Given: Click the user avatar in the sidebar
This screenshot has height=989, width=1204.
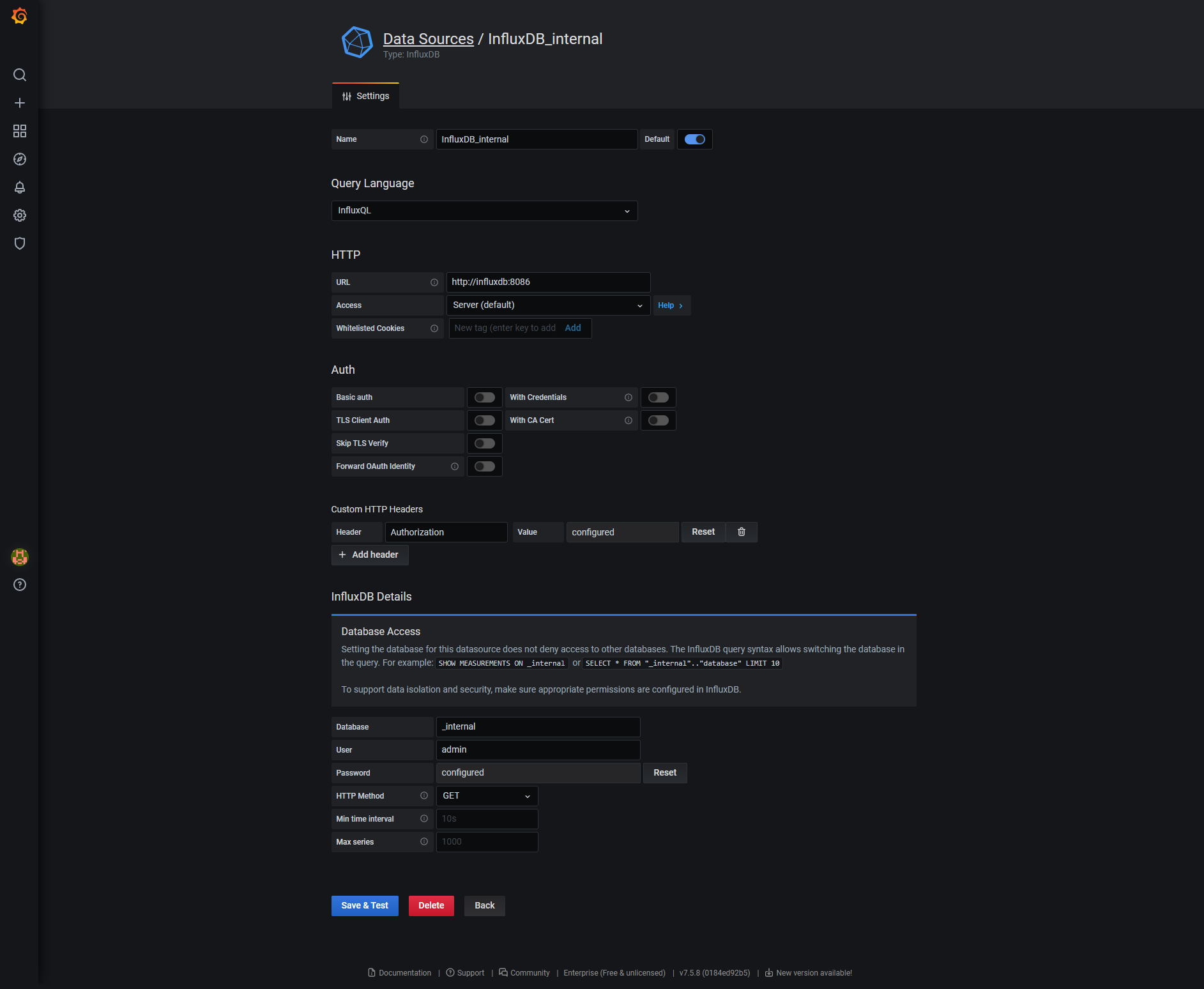Looking at the screenshot, I should click(19, 556).
